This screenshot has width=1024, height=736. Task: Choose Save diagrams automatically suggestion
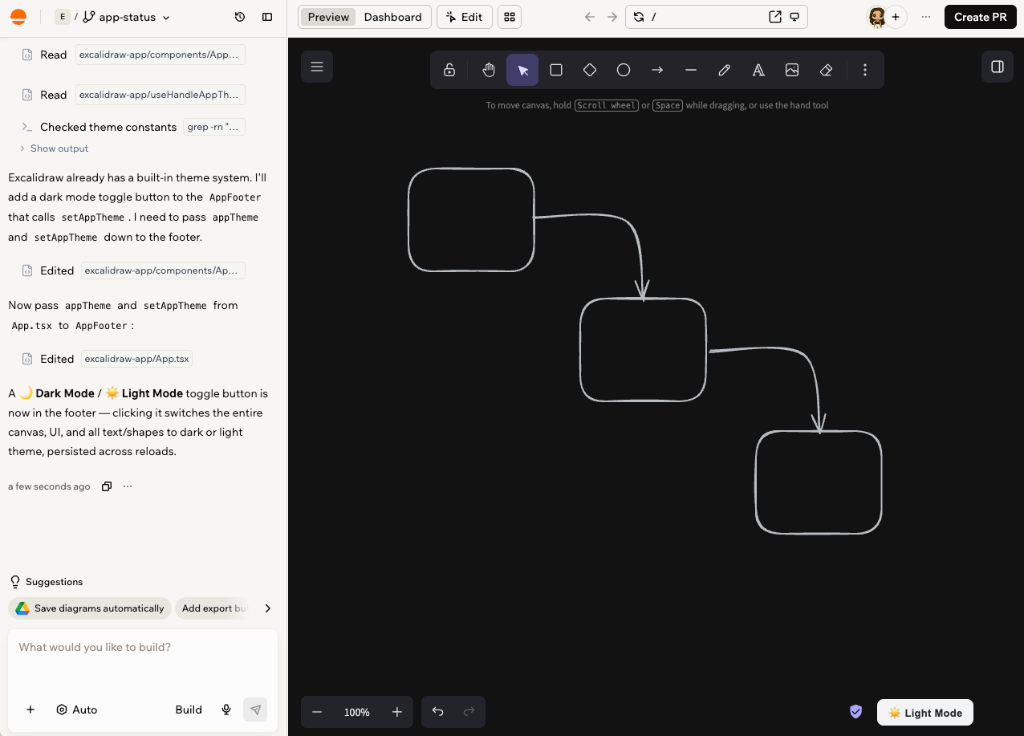tap(89, 608)
